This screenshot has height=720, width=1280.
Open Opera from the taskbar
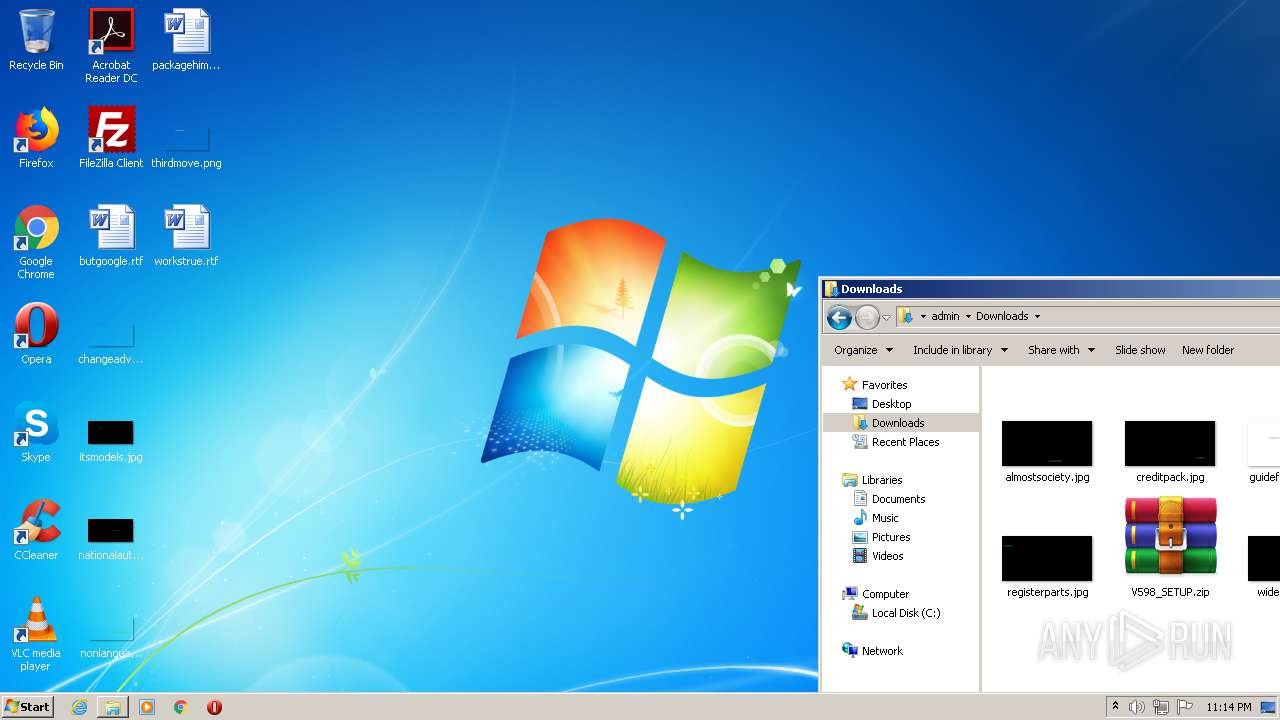tap(214, 707)
